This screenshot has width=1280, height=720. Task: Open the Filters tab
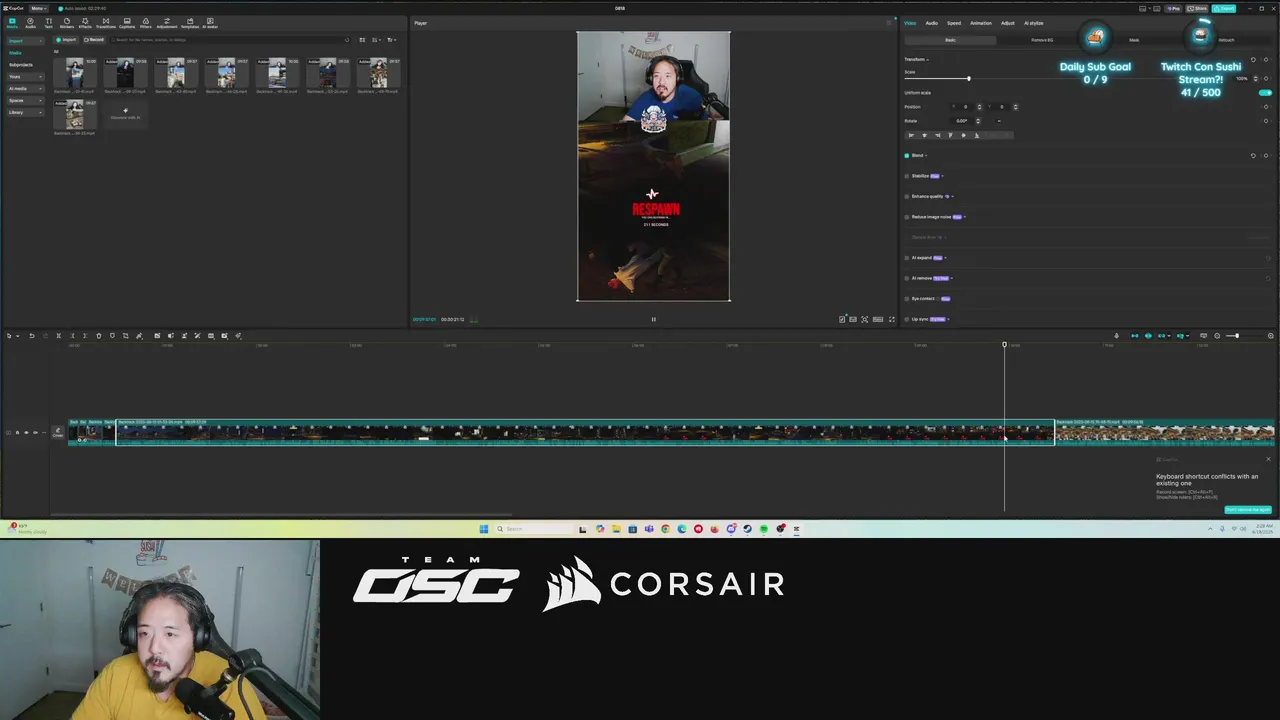pyautogui.click(x=146, y=23)
